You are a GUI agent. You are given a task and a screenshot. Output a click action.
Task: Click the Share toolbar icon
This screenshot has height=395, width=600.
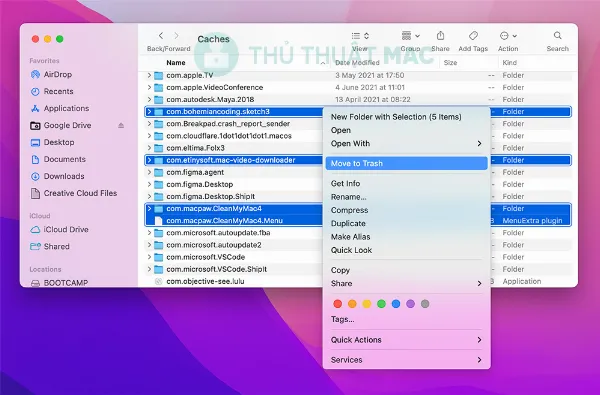[440, 36]
